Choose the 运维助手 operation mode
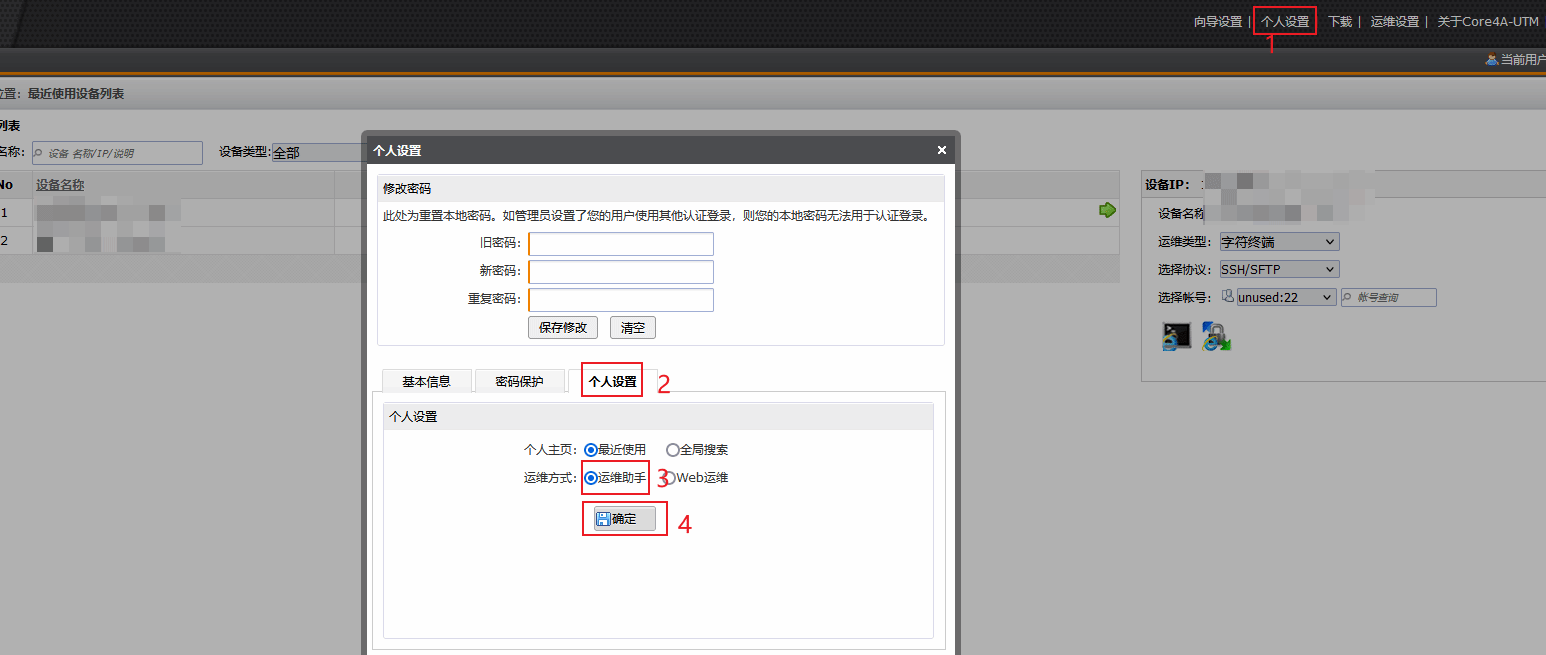 [x=591, y=478]
